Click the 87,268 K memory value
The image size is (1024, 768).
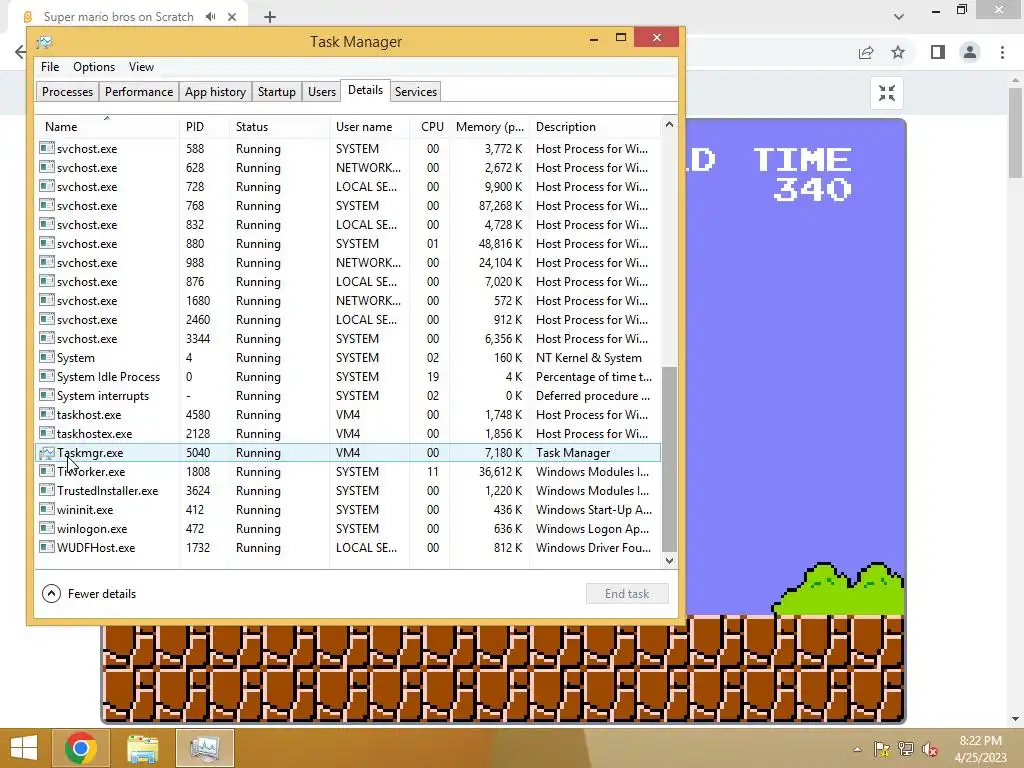point(500,206)
